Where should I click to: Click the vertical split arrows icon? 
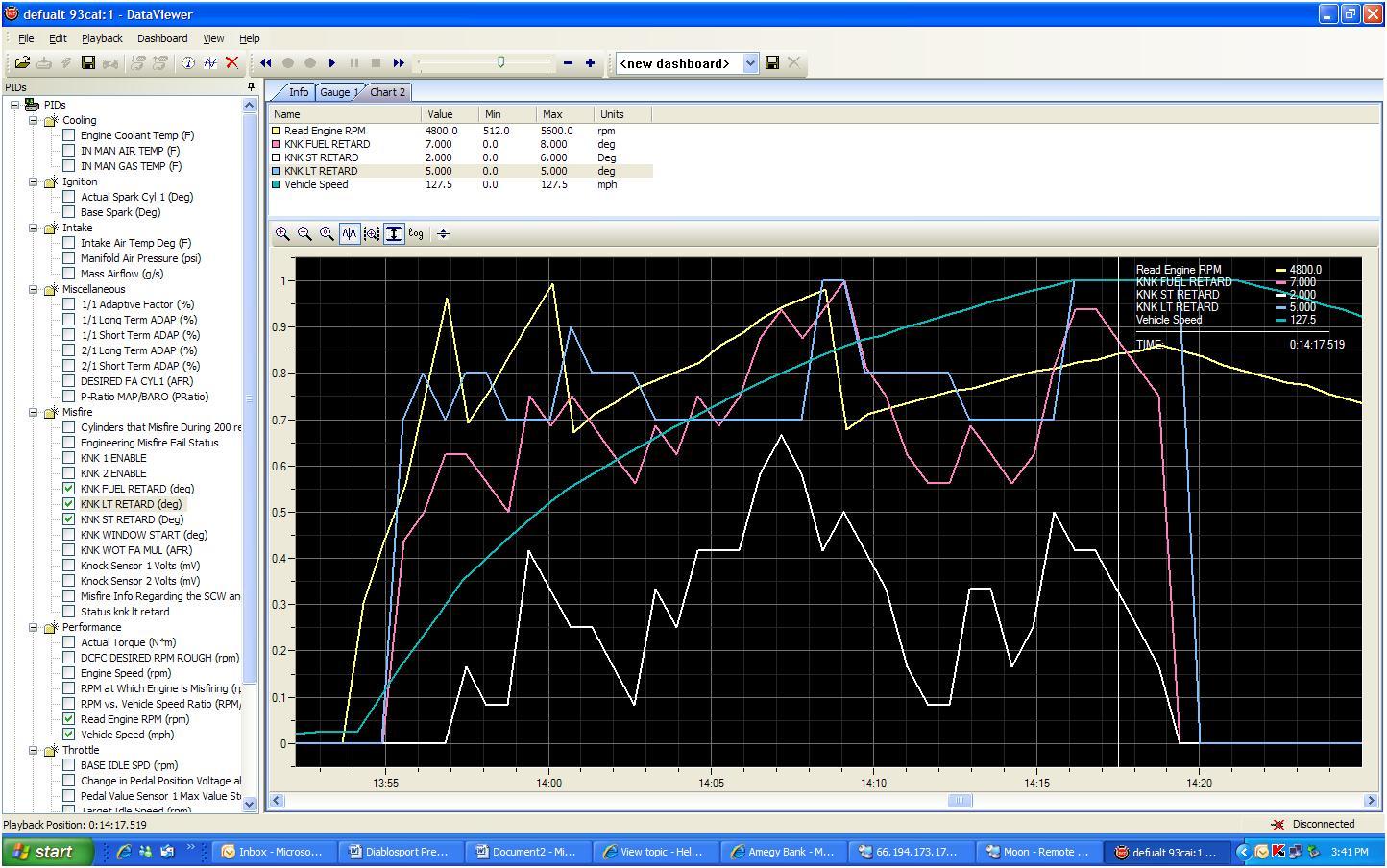[x=443, y=233]
